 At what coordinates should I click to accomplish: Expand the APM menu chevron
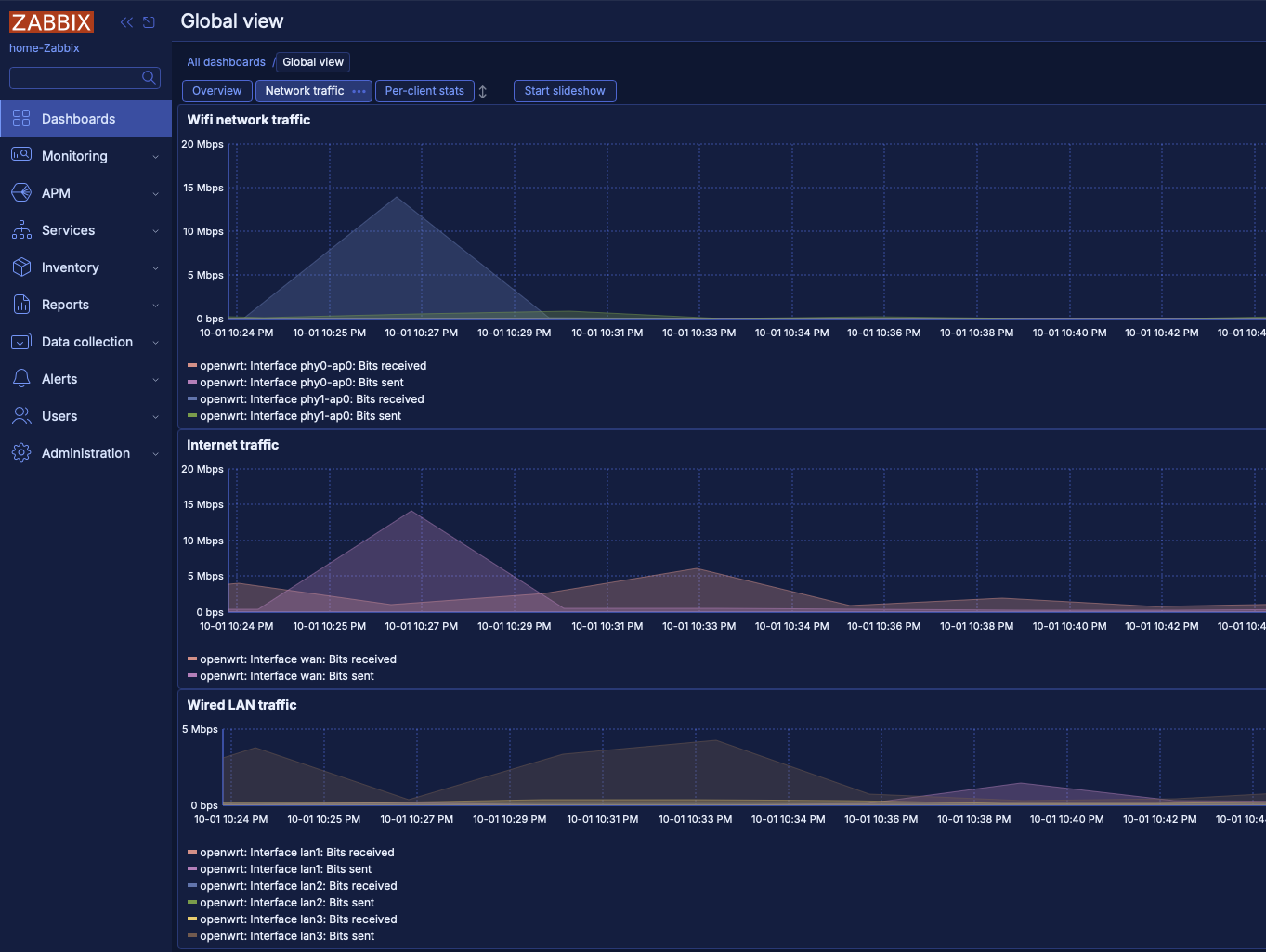tap(155, 194)
